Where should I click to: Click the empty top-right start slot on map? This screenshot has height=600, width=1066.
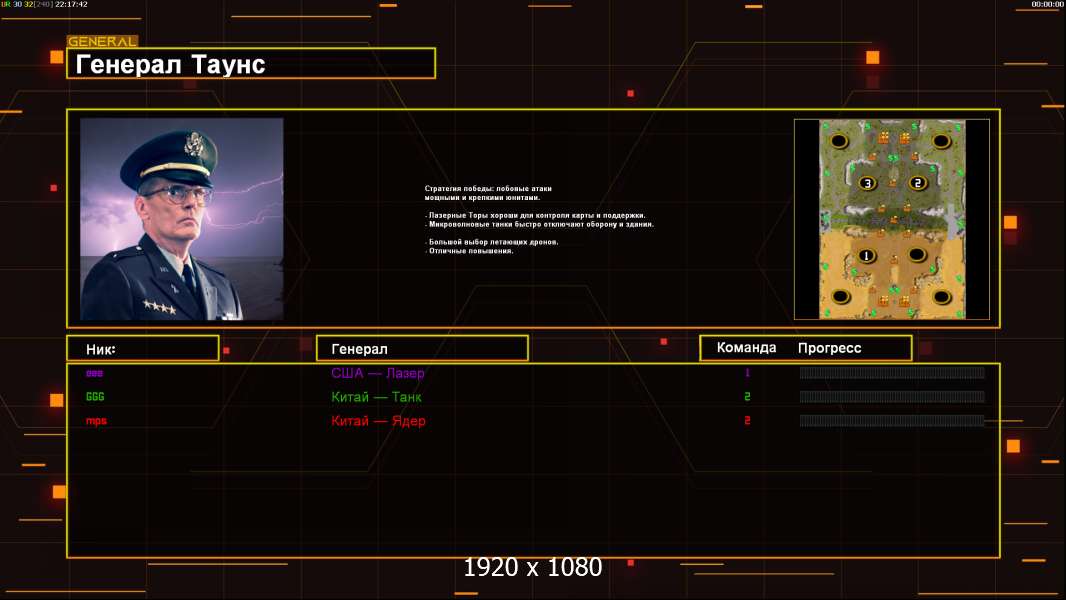(x=942, y=141)
